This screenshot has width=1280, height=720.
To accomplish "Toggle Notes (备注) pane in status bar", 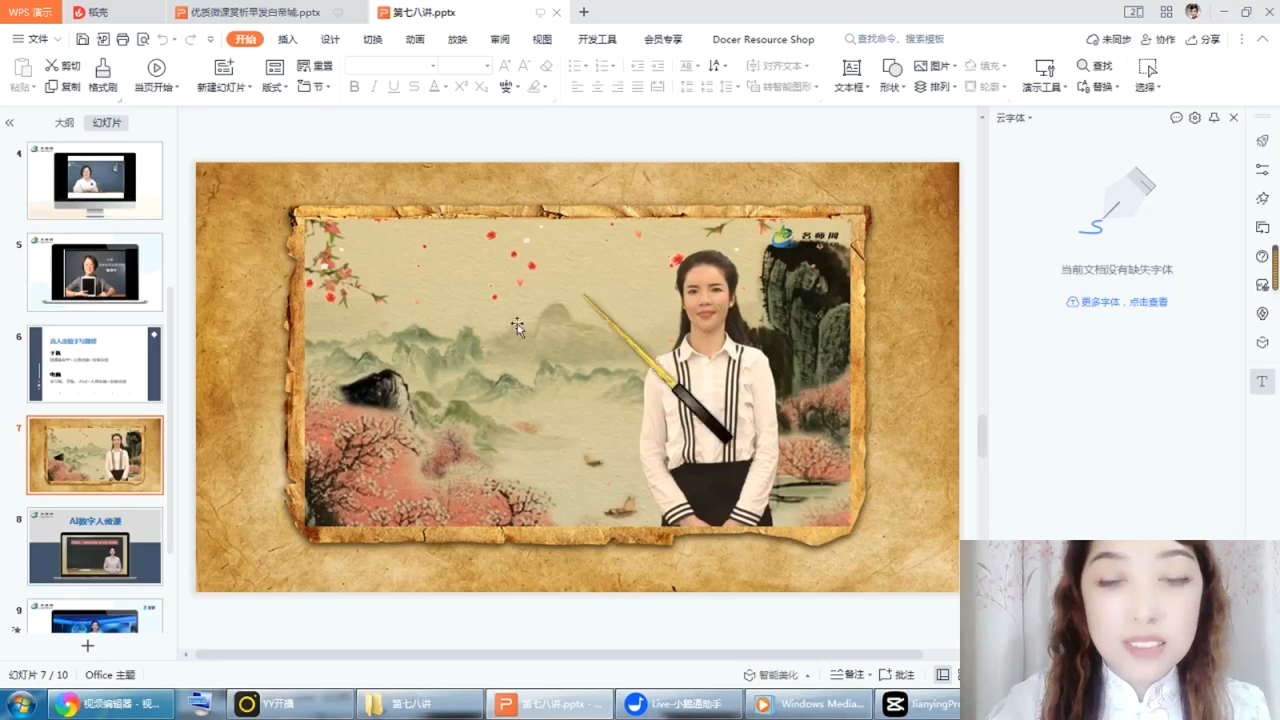I will 847,675.
